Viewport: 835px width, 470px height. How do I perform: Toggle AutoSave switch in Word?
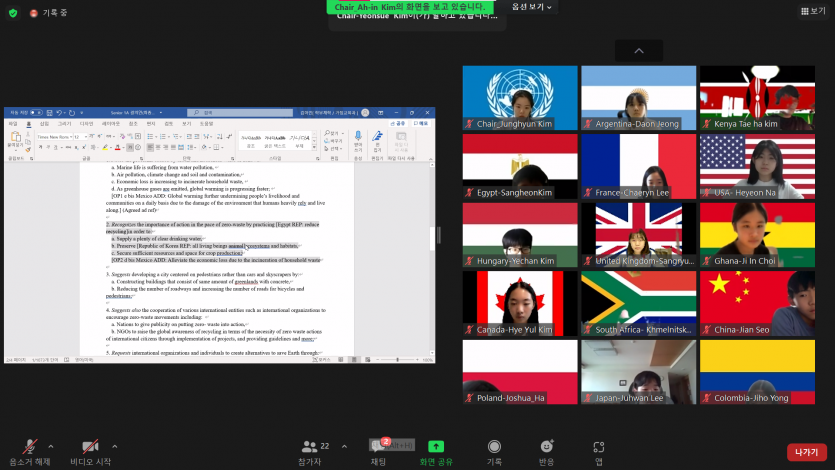point(36,112)
